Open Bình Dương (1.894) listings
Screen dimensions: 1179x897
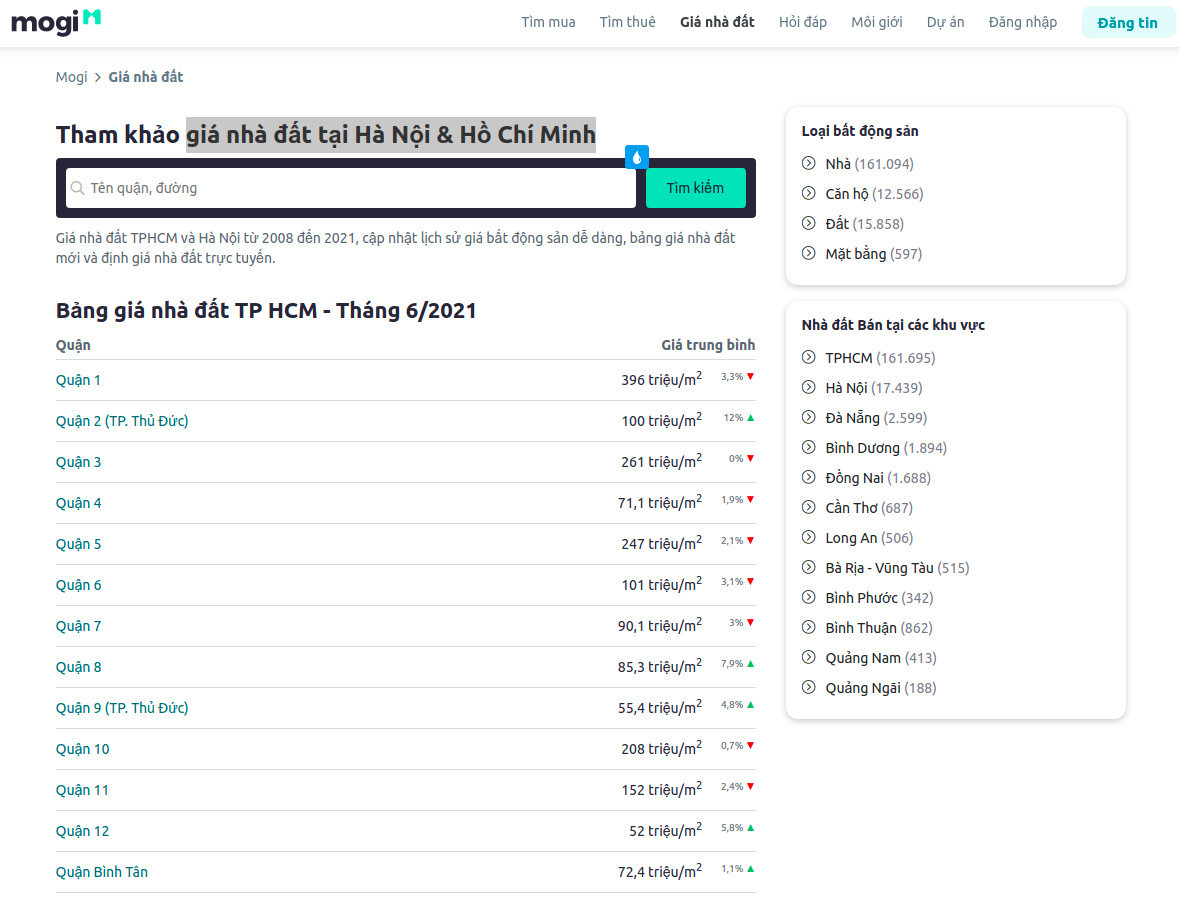887,448
